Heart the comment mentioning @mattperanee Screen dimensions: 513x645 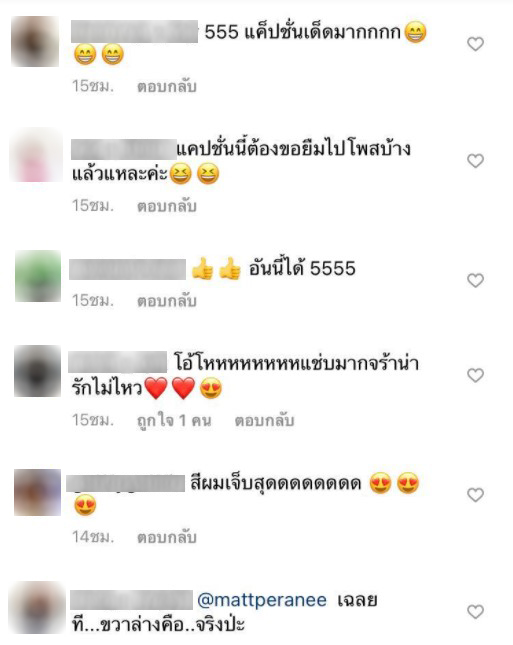(x=476, y=612)
